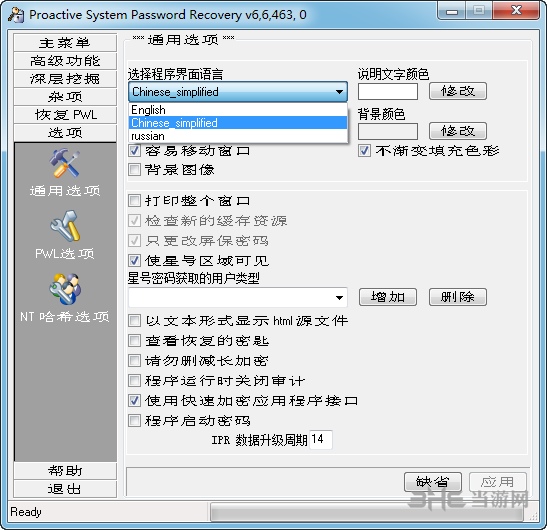Click 修改 next to 说明文字颜色

pos(458,91)
